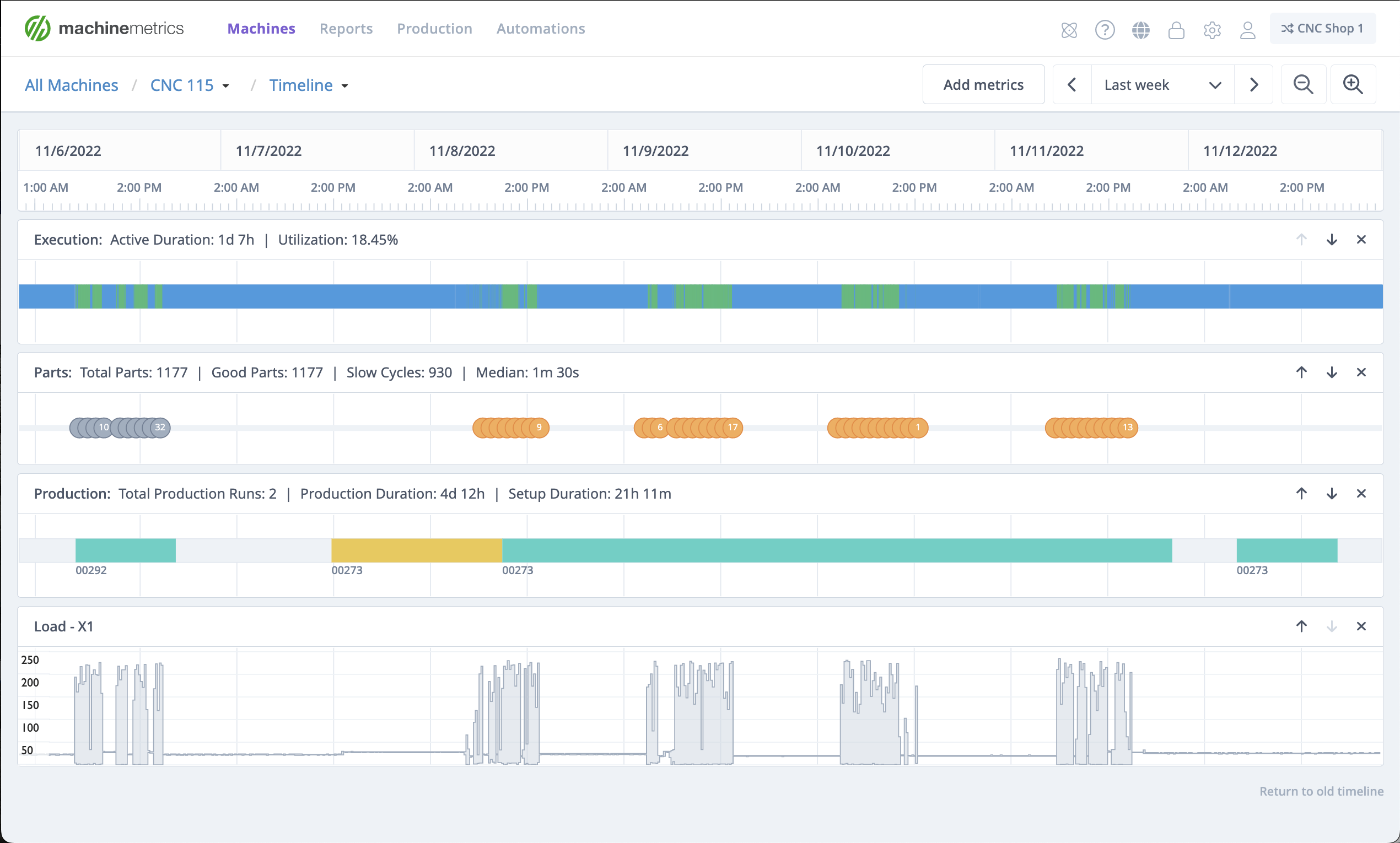The height and width of the screenshot is (843, 1400).
Task: Click the next week arrow
Action: 1254,84
